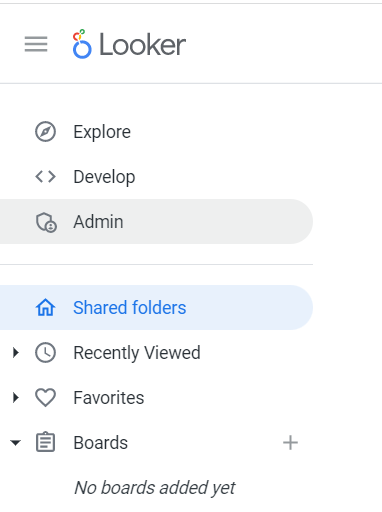
Task: Click the Explore compass icon
Action: [45, 132]
